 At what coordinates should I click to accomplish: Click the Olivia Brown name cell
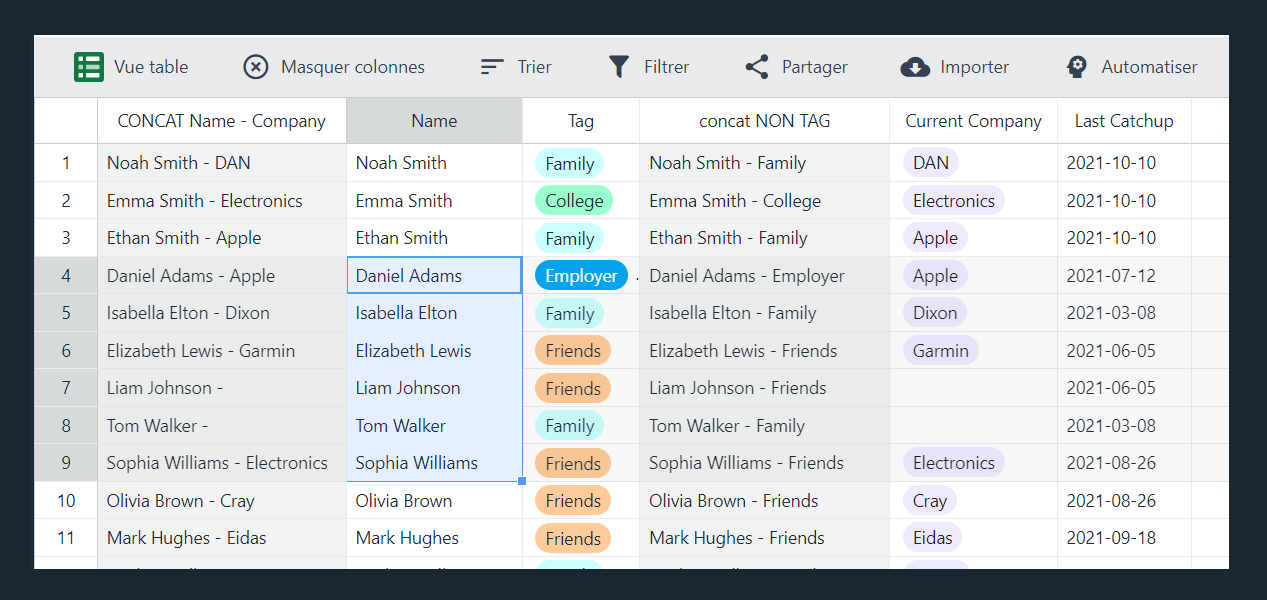[434, 501]
